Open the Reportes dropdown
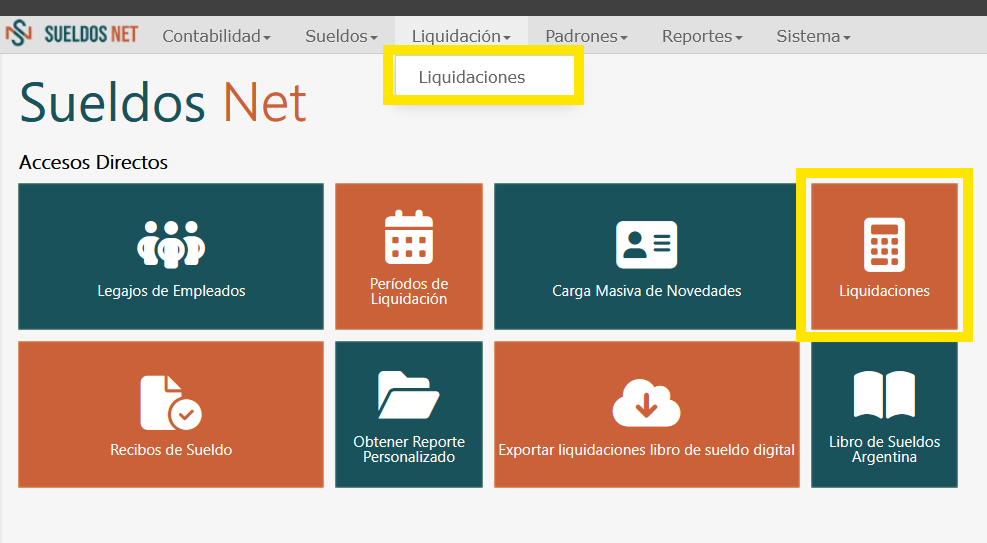 pyautogui.click(x=702, y=36)
